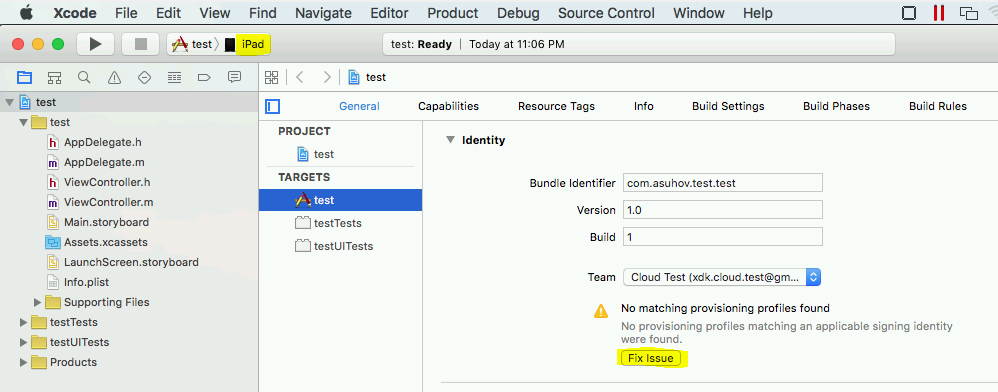The image size is (998, 392).
Task: Switch to the Build Settings tab
Action: click(728, 106)
